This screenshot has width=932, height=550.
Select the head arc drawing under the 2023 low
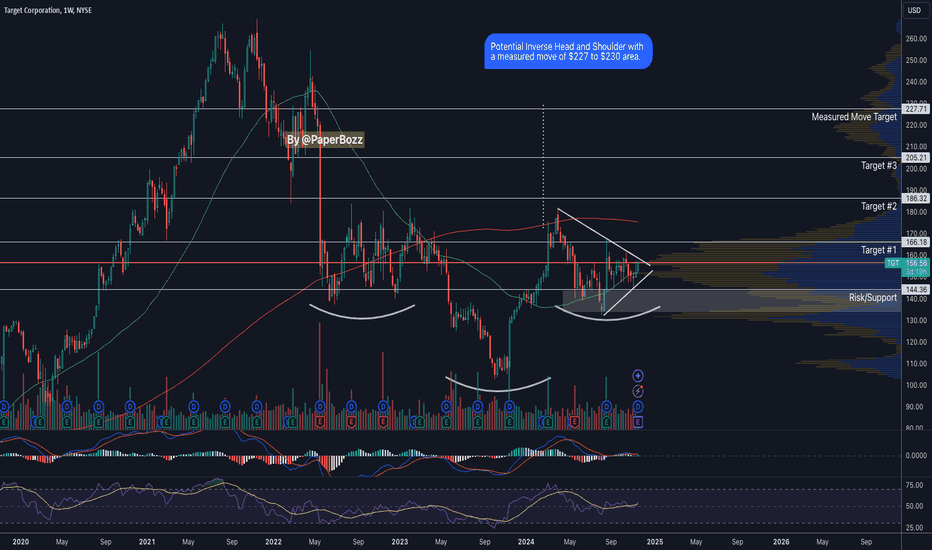[498, 389]
